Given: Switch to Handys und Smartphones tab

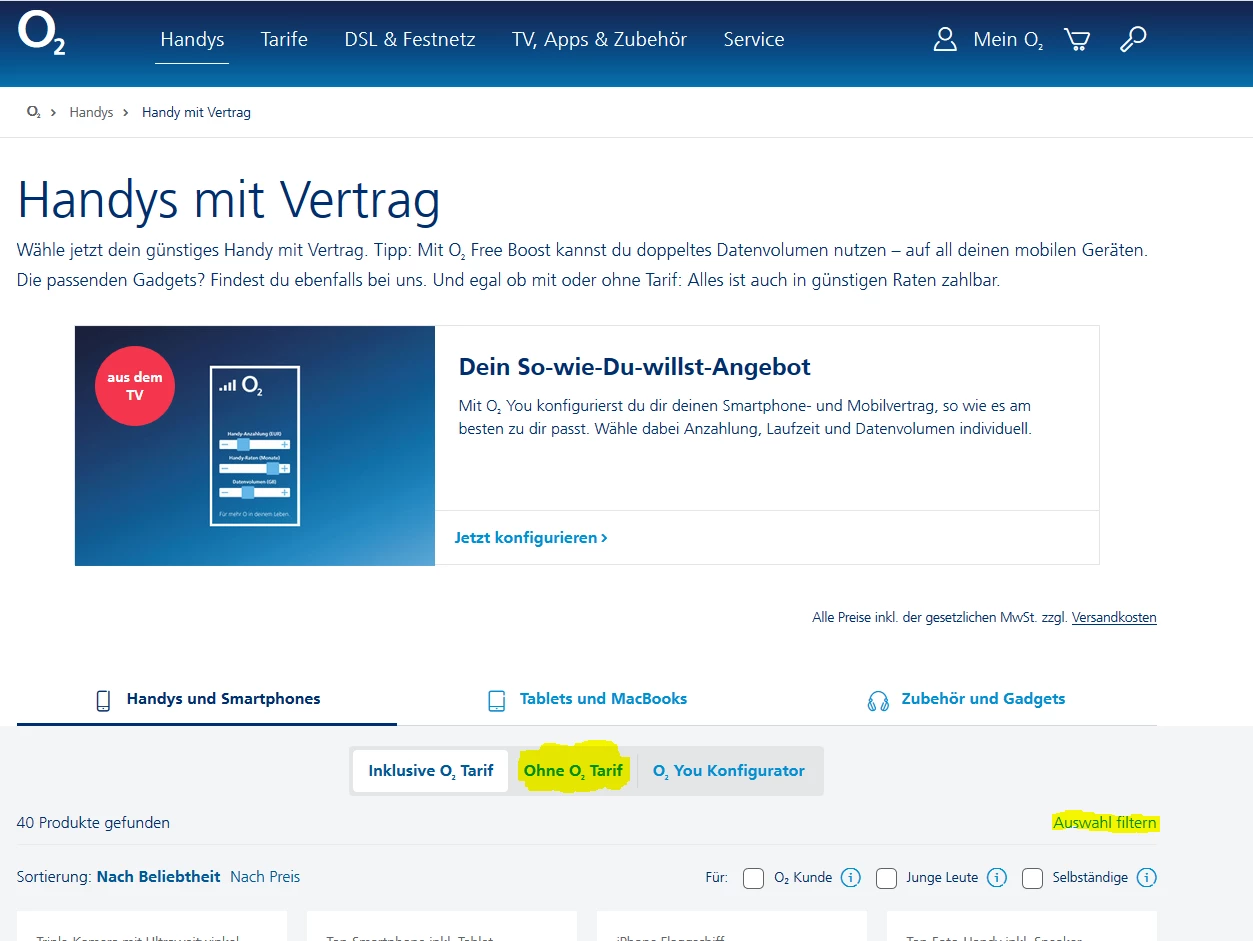Looking at the screenshot, I should [x=207, y=699].
